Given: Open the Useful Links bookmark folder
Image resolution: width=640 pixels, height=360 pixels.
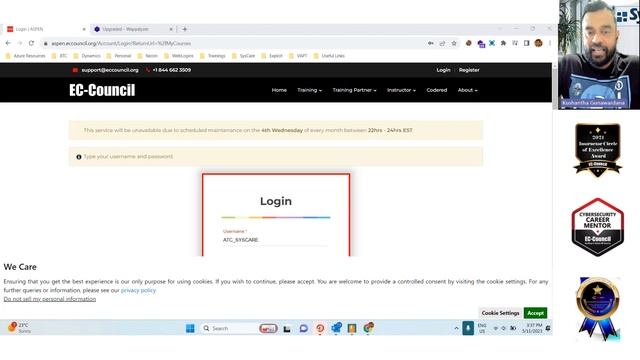Looking at the screenshot, I should (x=329, y=56).
